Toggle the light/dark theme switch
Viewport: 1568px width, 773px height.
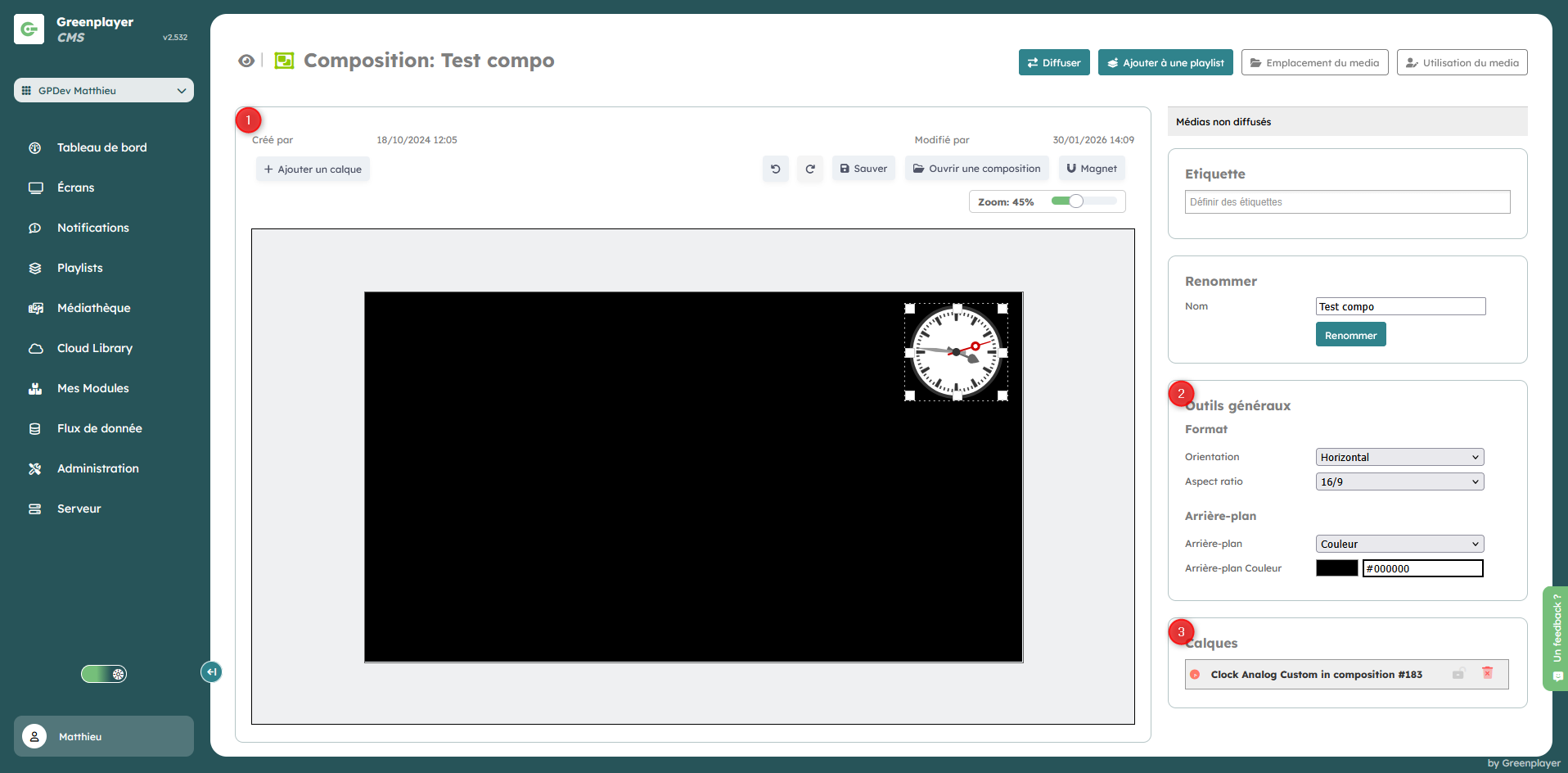[x=104, y=674]
